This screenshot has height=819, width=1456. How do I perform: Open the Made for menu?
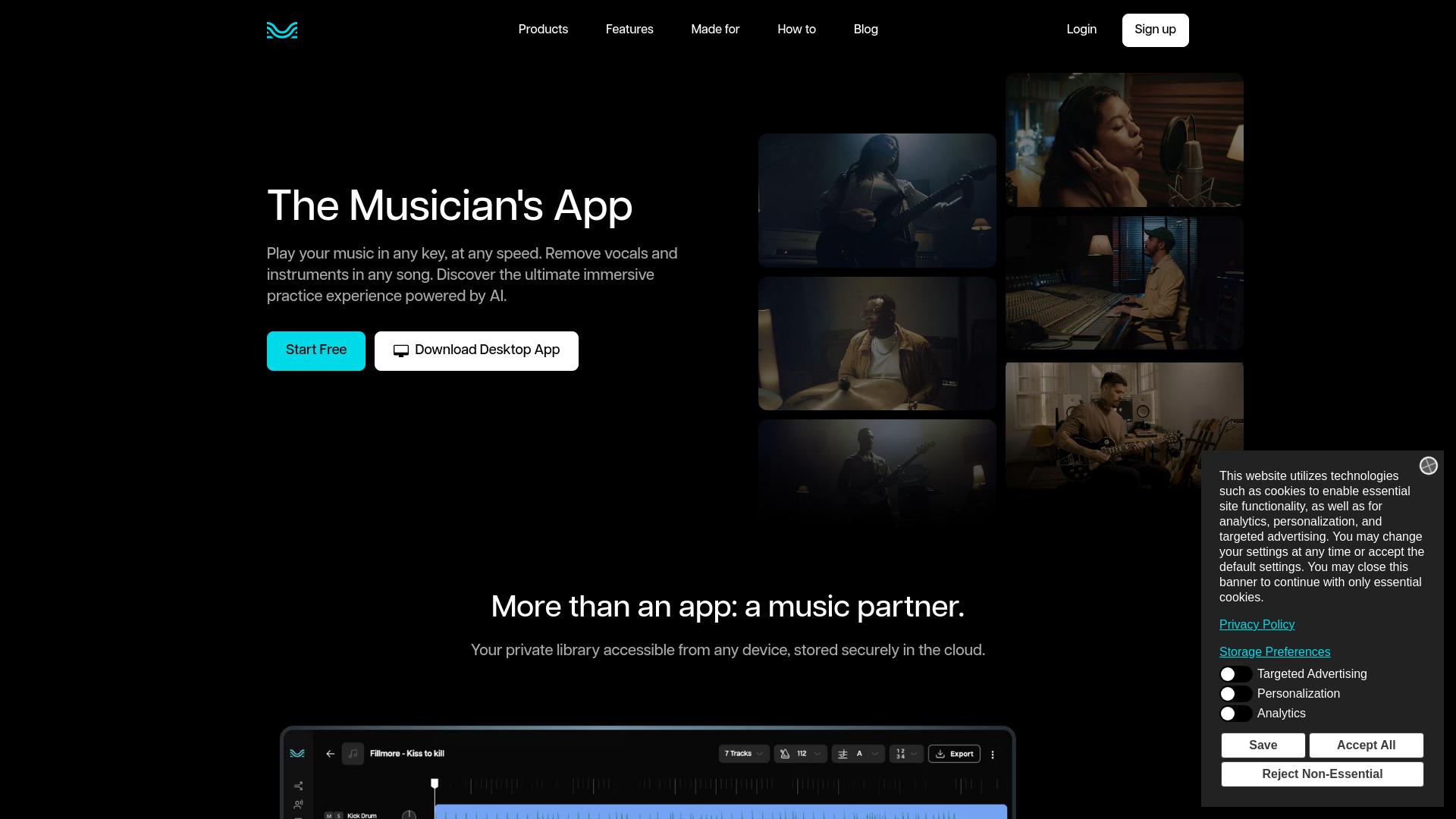[715, 30]
